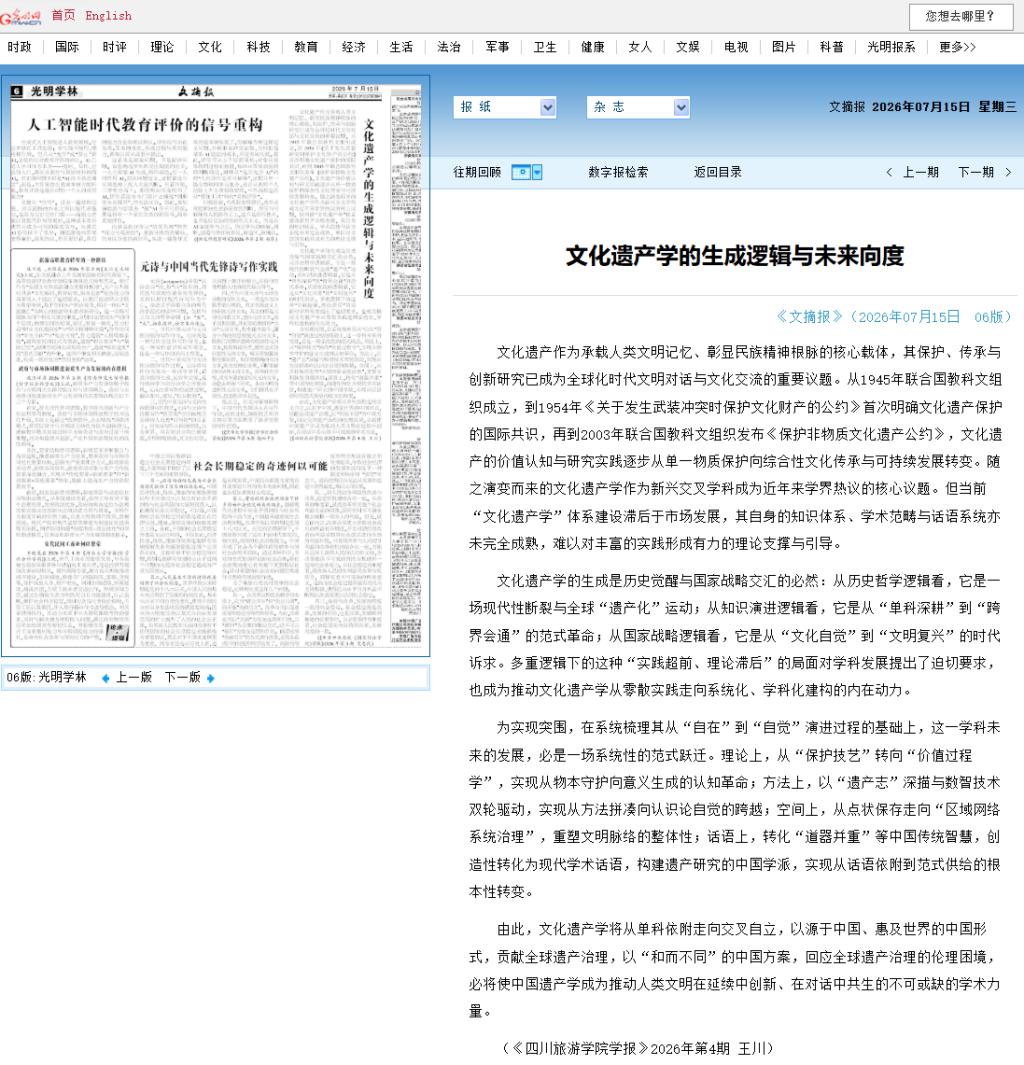Open the 女人 channel
This screenshot has height=1065, width=1024.
[x=640, y=47]
